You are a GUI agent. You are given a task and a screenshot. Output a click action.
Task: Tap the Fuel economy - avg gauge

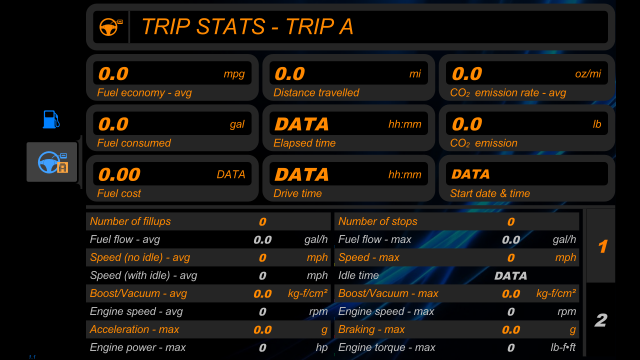pos(172,78)
